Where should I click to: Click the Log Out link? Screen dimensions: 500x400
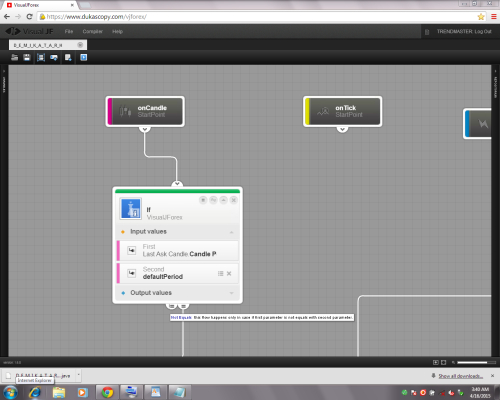[483, 31]
